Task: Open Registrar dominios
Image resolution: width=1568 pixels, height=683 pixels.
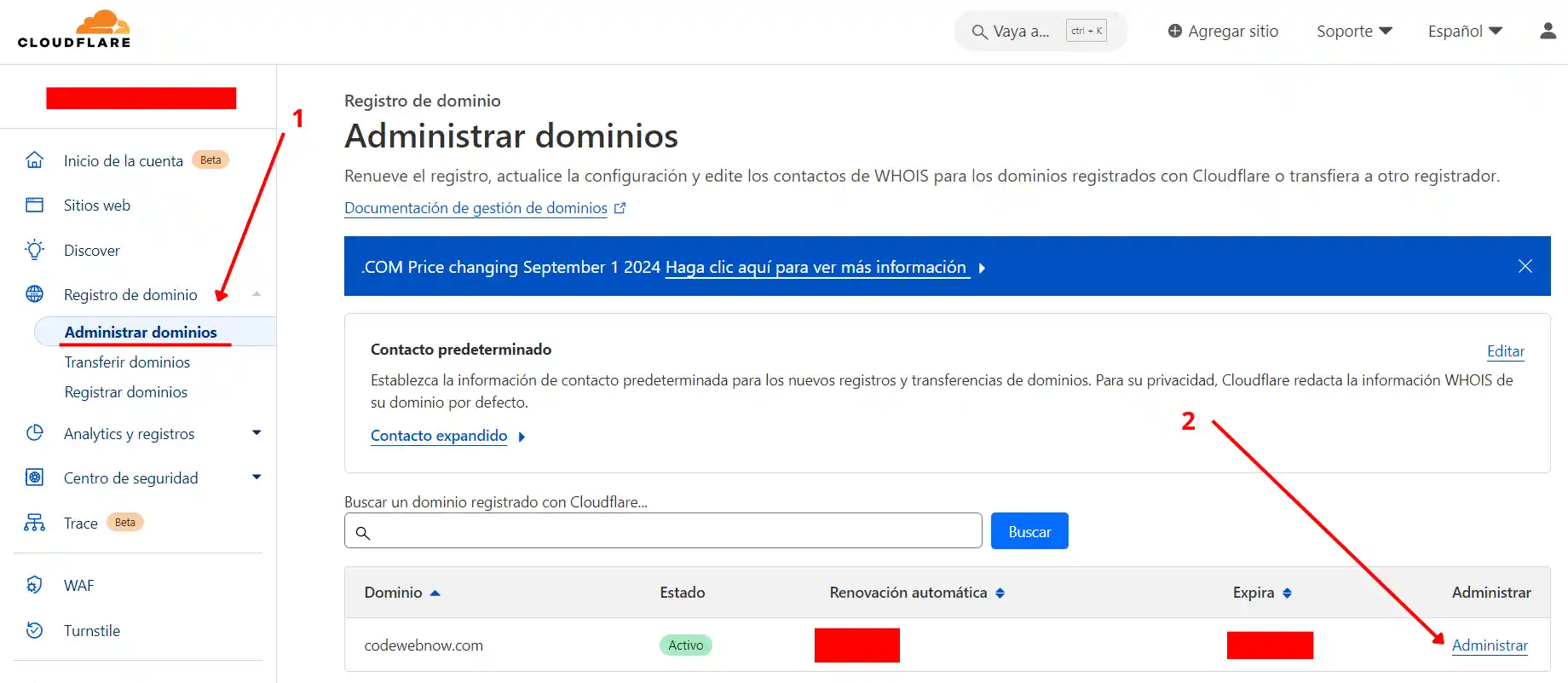Action: (126, 391)
